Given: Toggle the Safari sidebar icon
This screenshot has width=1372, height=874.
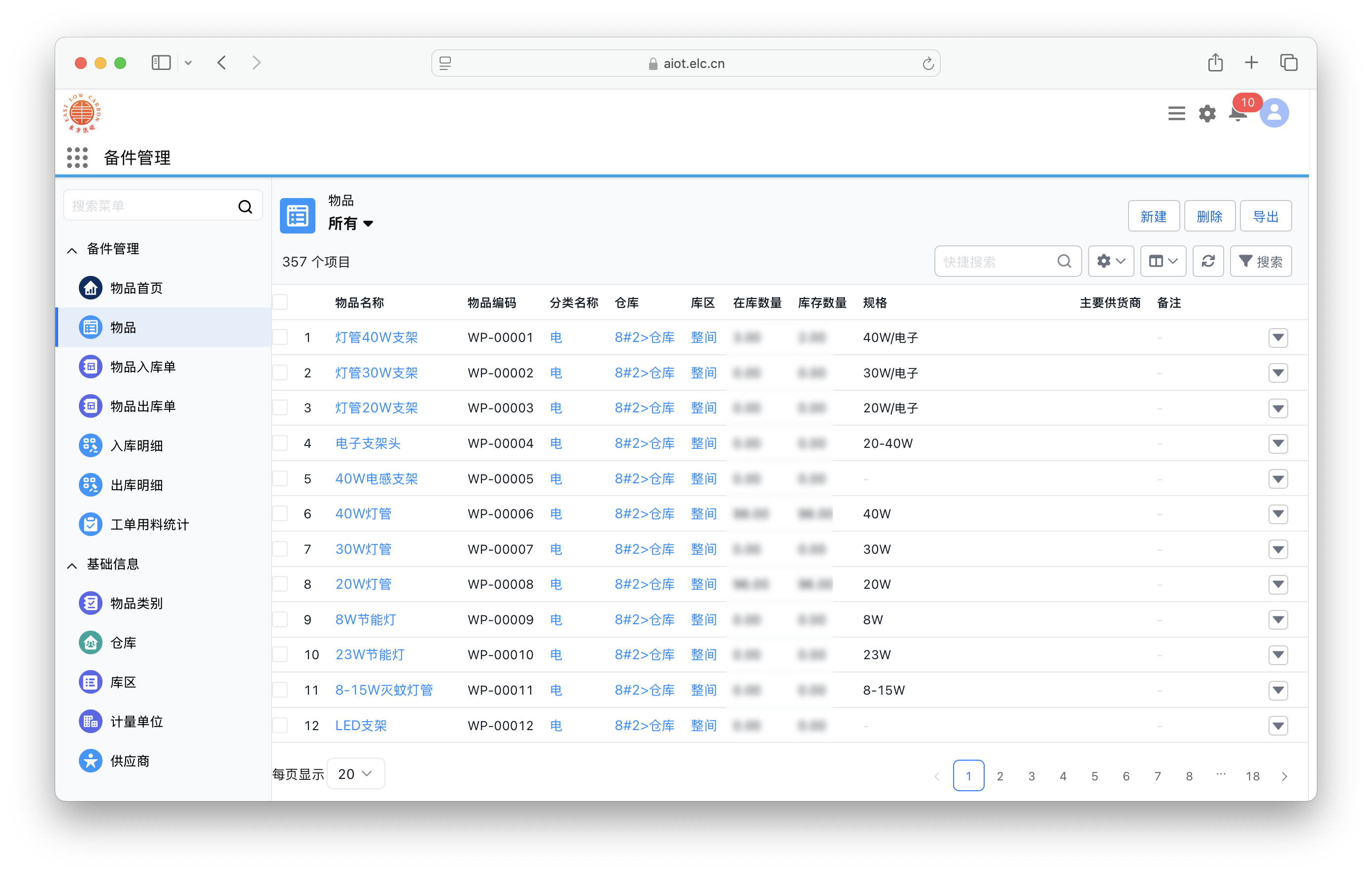Looking at the screenshot, I should point(161,62).
